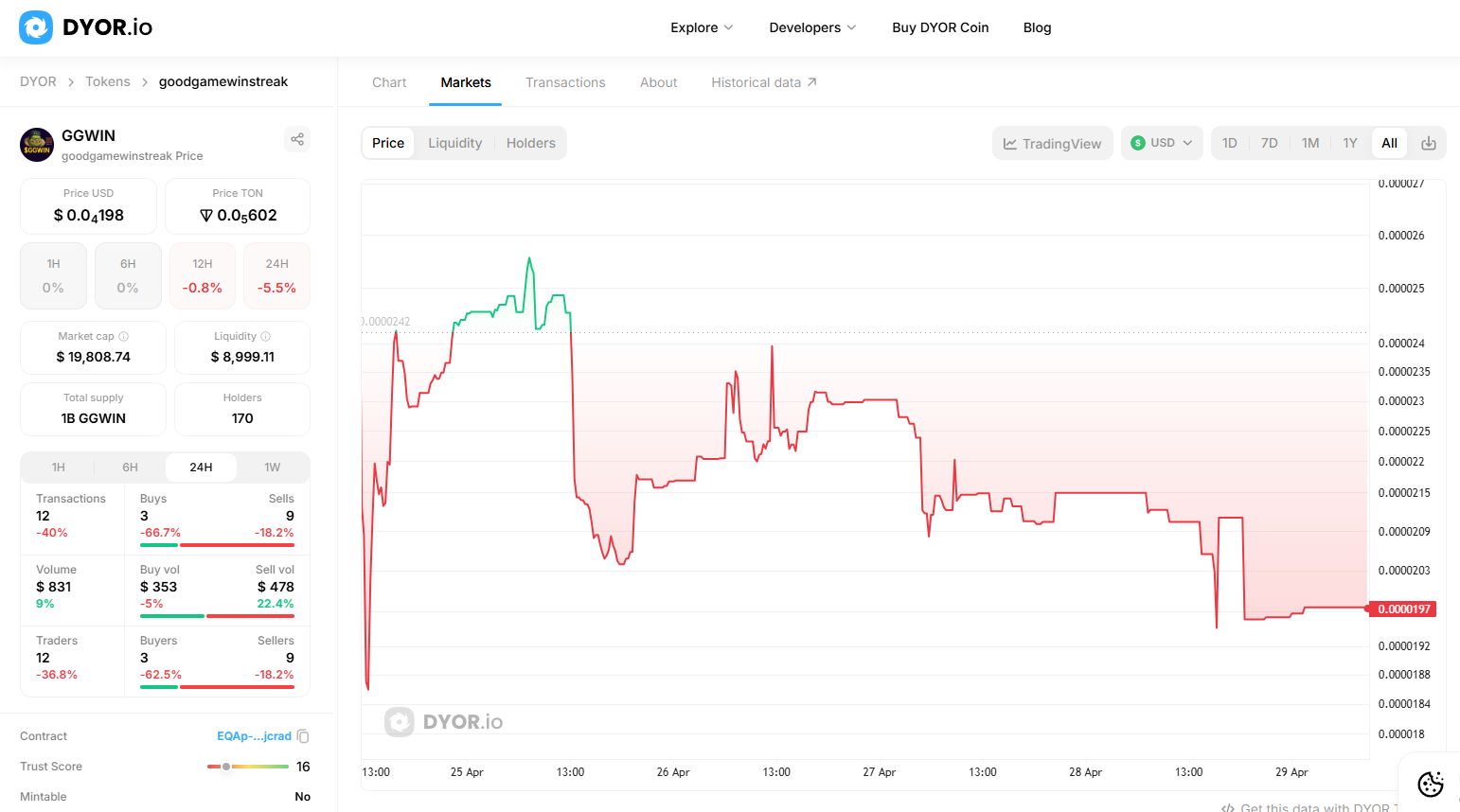Switch to the Chart tab
The image size is (1460, 812).
point(389,82)
